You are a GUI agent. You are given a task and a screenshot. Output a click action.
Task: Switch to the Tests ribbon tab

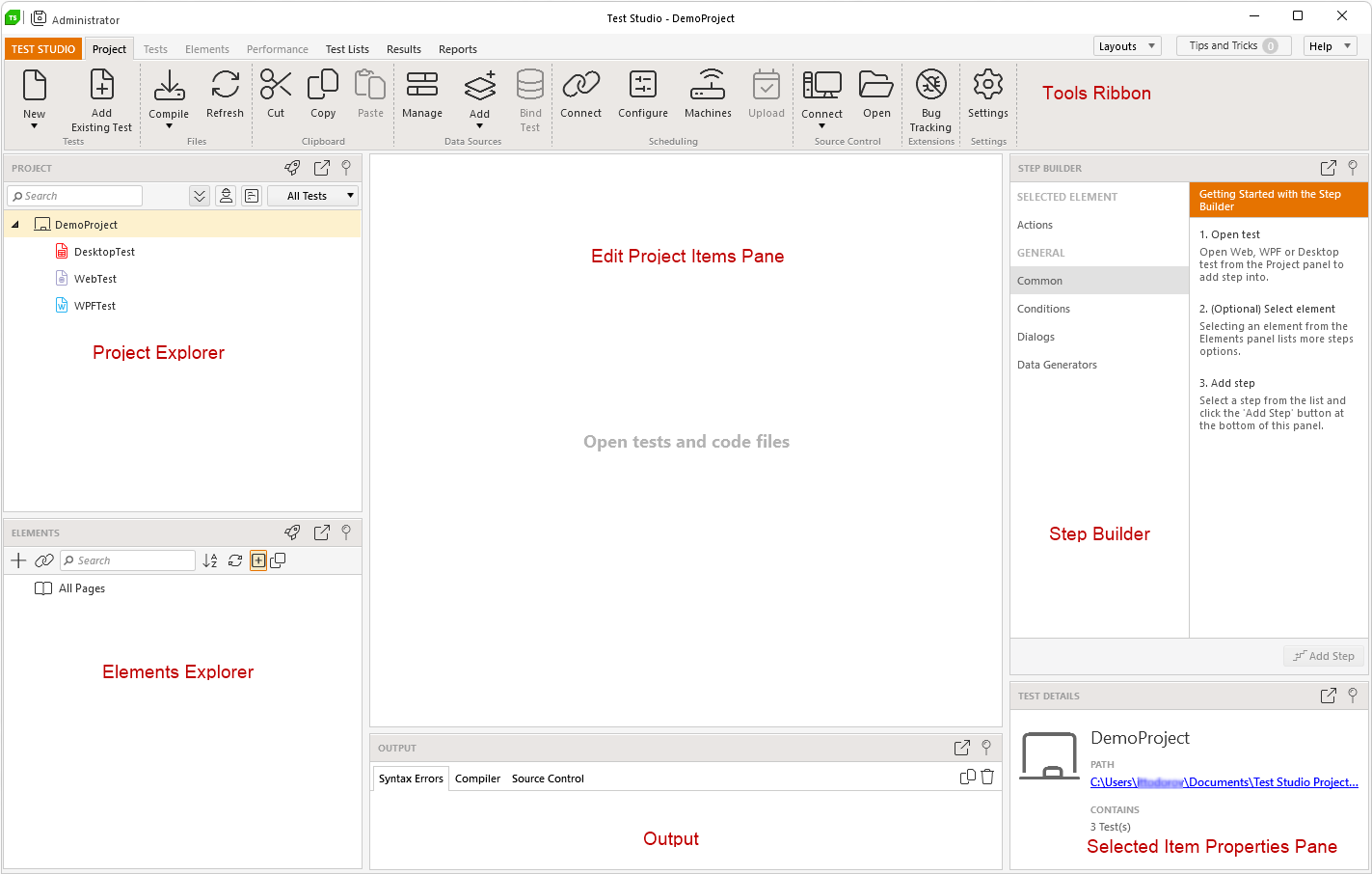[155, 49]
